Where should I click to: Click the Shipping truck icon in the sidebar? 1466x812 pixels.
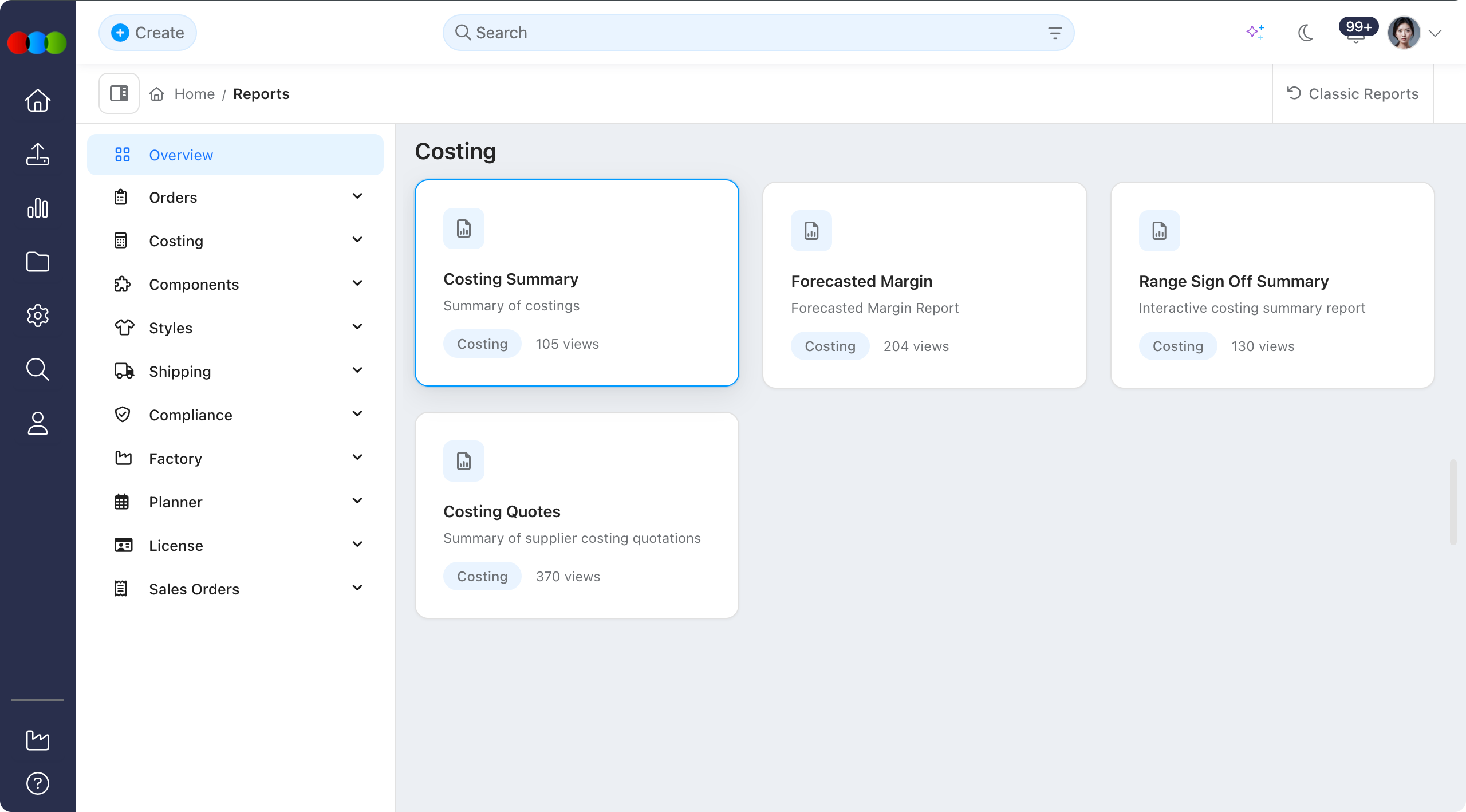coord(124,371)
